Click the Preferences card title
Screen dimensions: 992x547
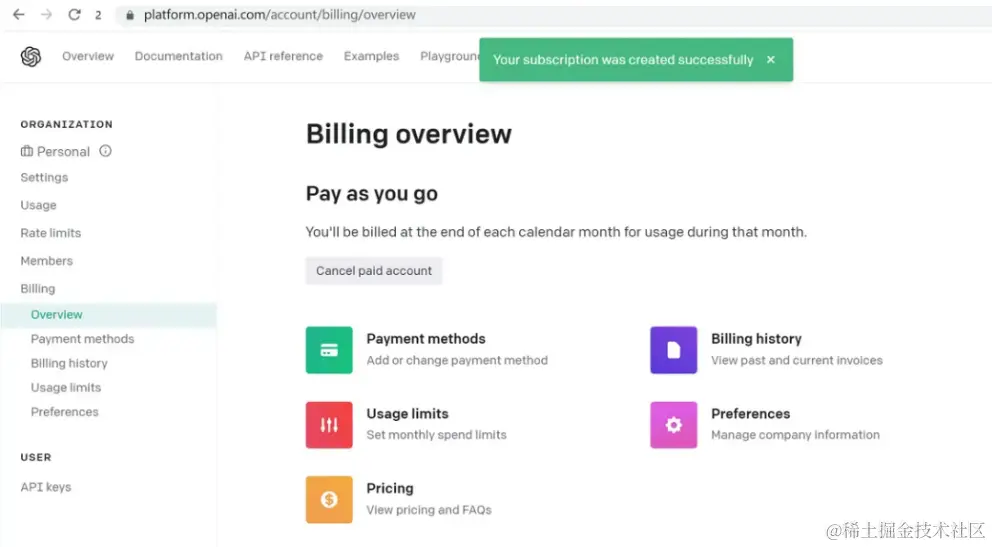(750, 414)
